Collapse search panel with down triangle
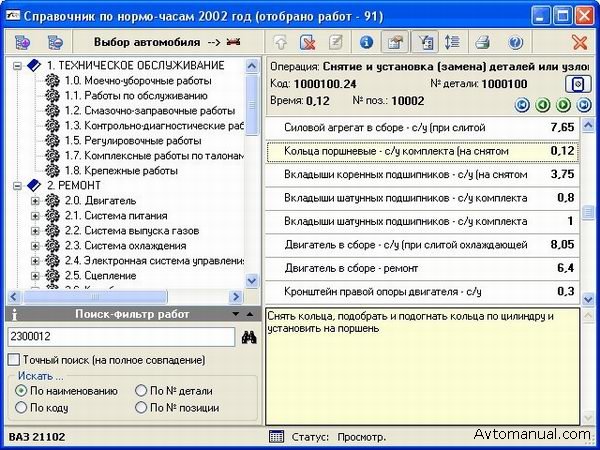The image size is (600, 450). pyautogui.click(x=236, y=314)
